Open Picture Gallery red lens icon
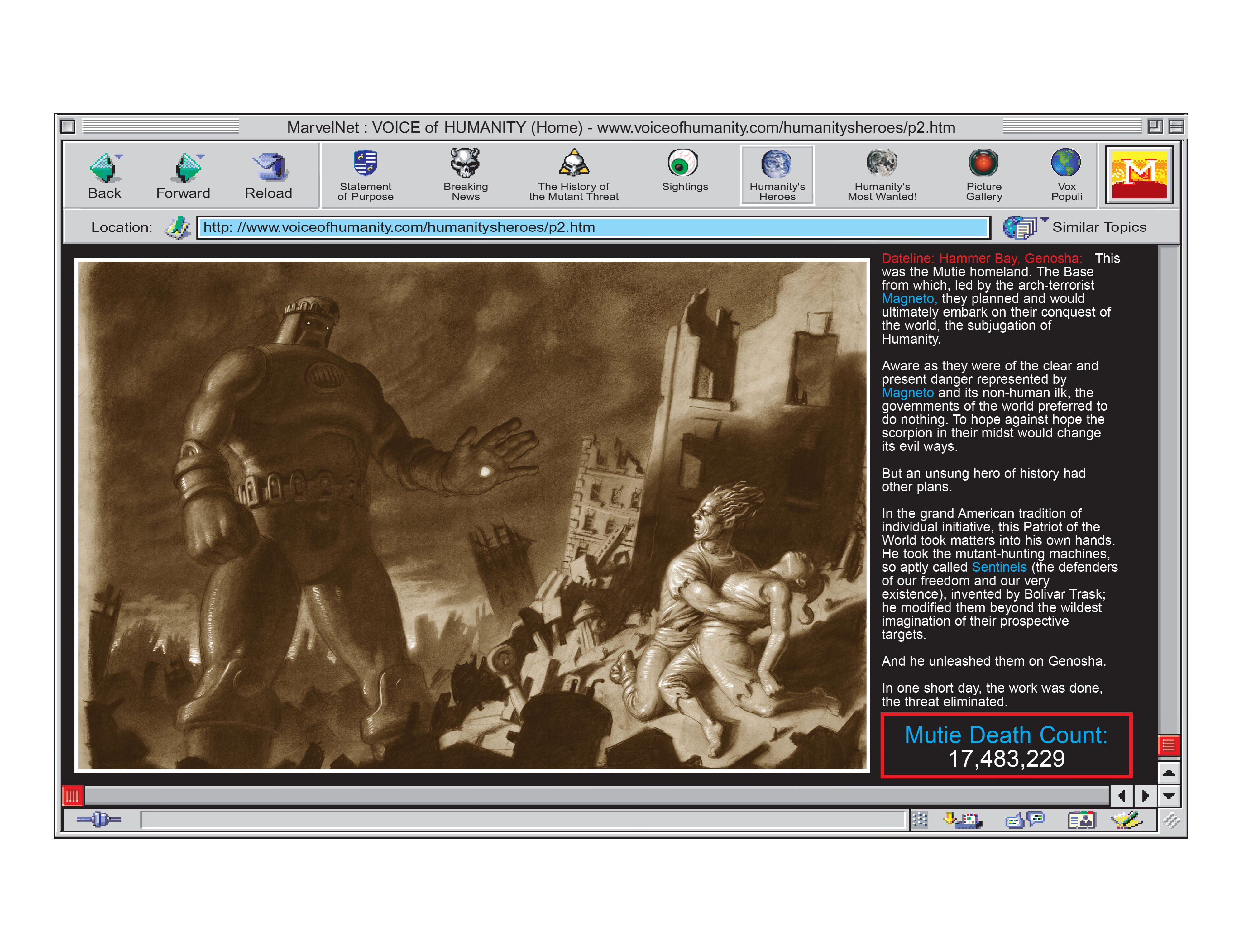The width and height of the screenshot is (1239, 952). pos(983,163)
